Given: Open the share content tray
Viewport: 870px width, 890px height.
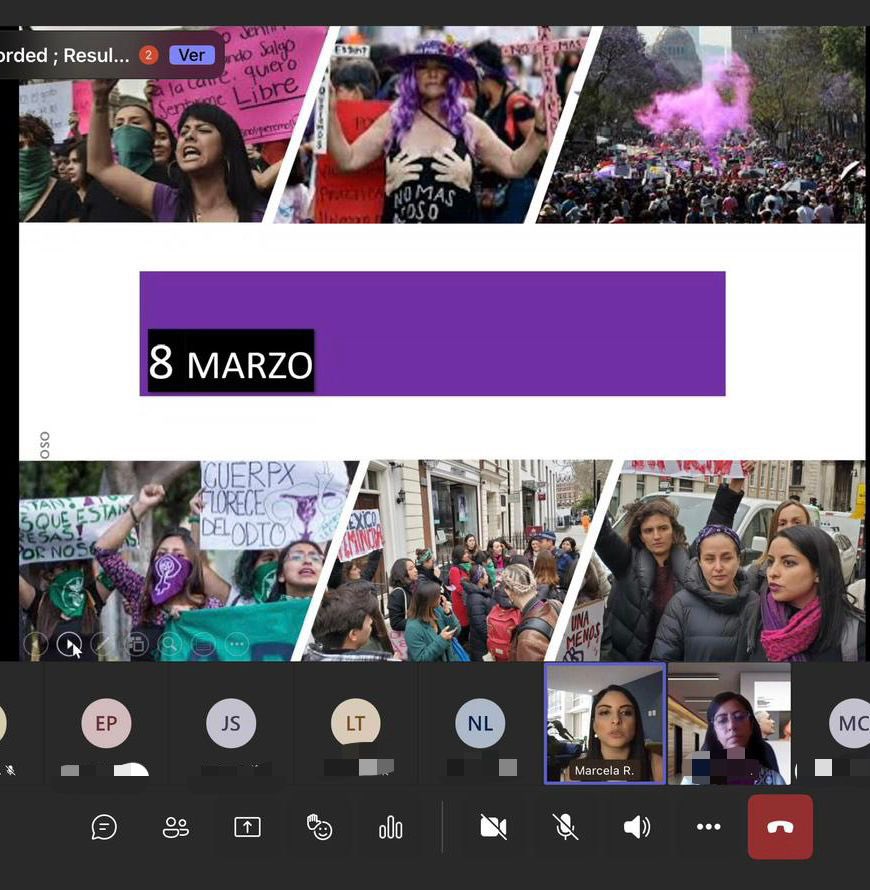Looking at the screenshot, I should [247, 827].
